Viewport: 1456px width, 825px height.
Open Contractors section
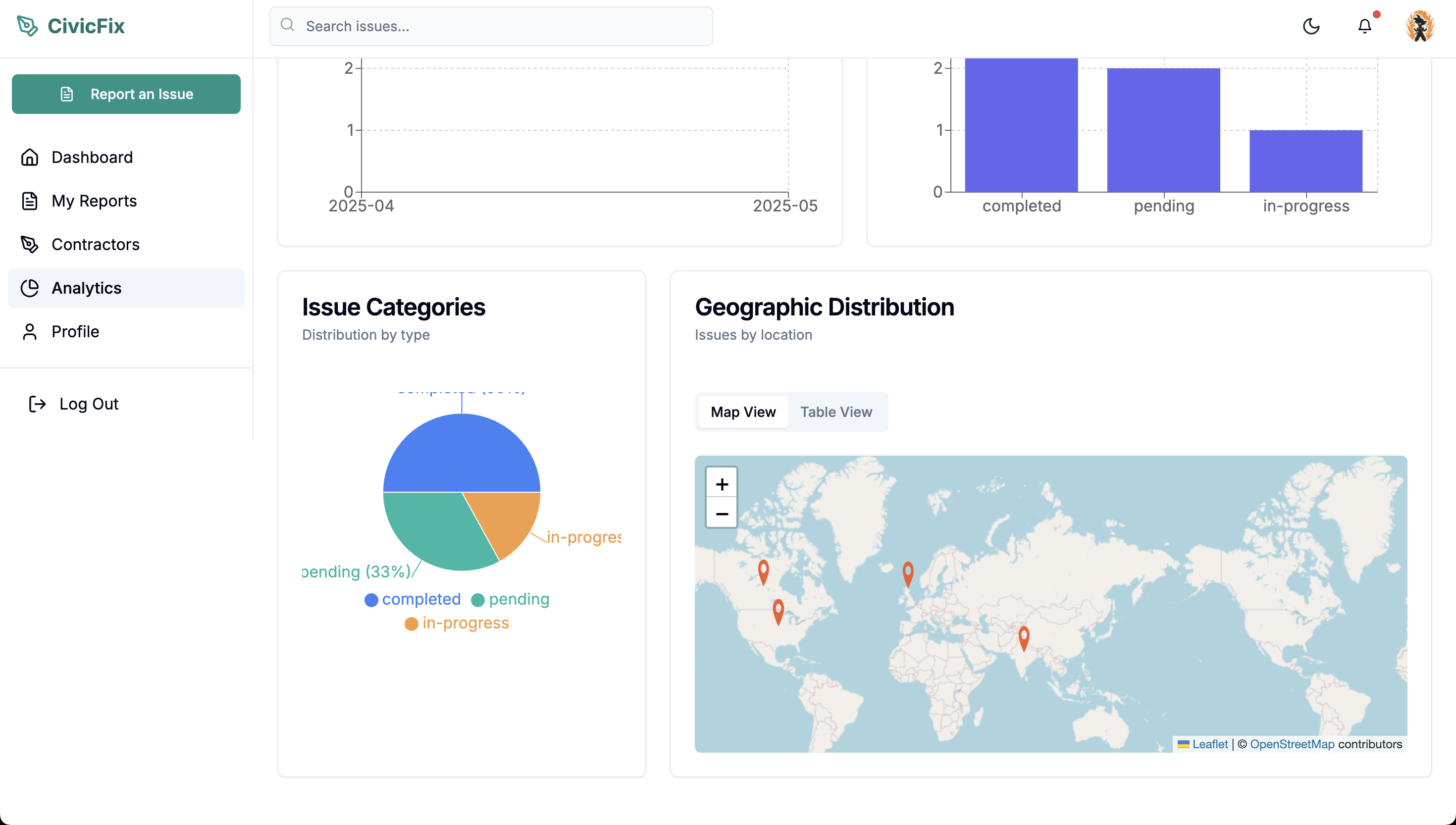coord(95,244)
